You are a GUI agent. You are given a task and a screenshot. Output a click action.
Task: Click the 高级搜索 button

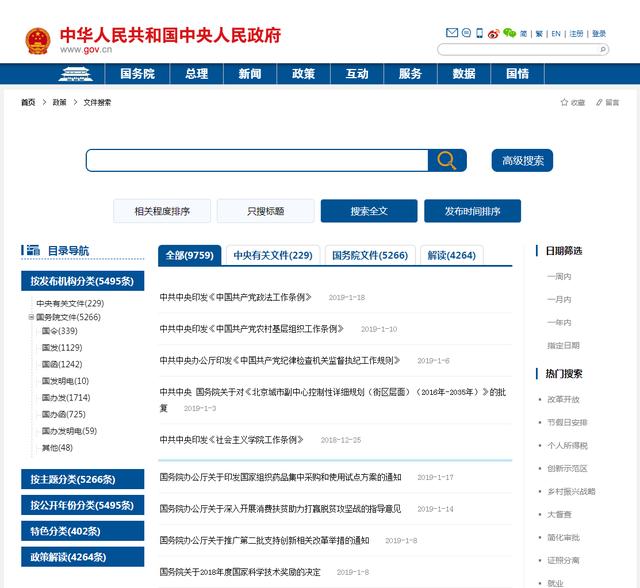[x=522, y=160]
